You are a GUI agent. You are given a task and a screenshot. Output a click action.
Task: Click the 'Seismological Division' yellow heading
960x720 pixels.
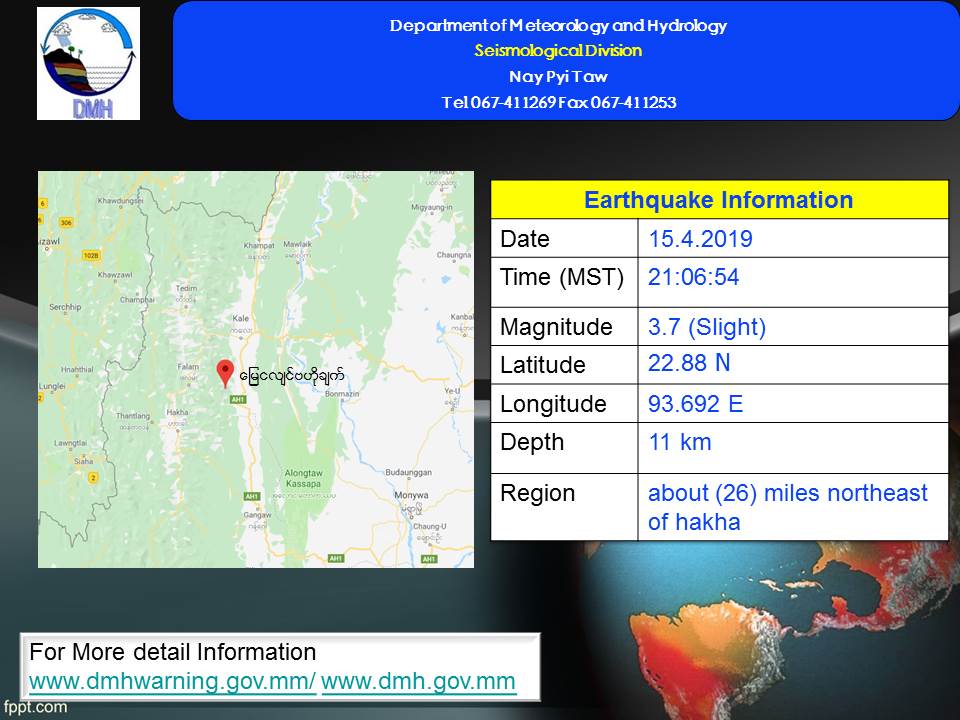pos(558,51)
